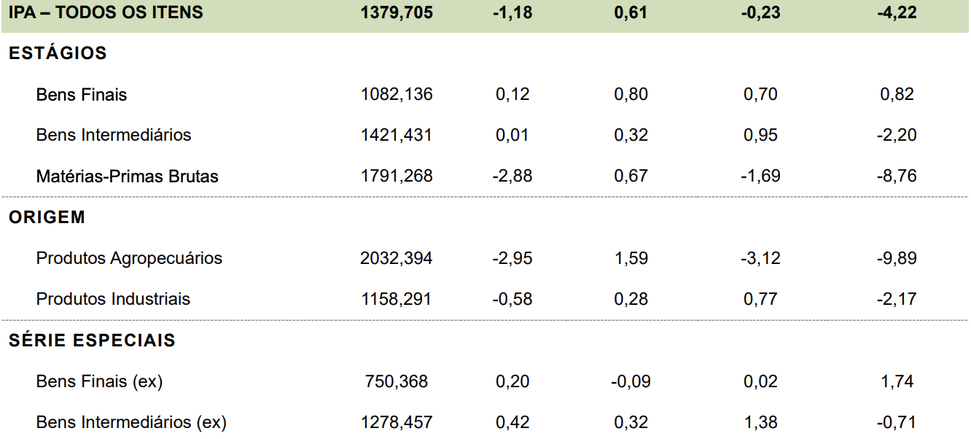Click the ORIGEM section heading
971x439 pixels.
pos(47,217)
